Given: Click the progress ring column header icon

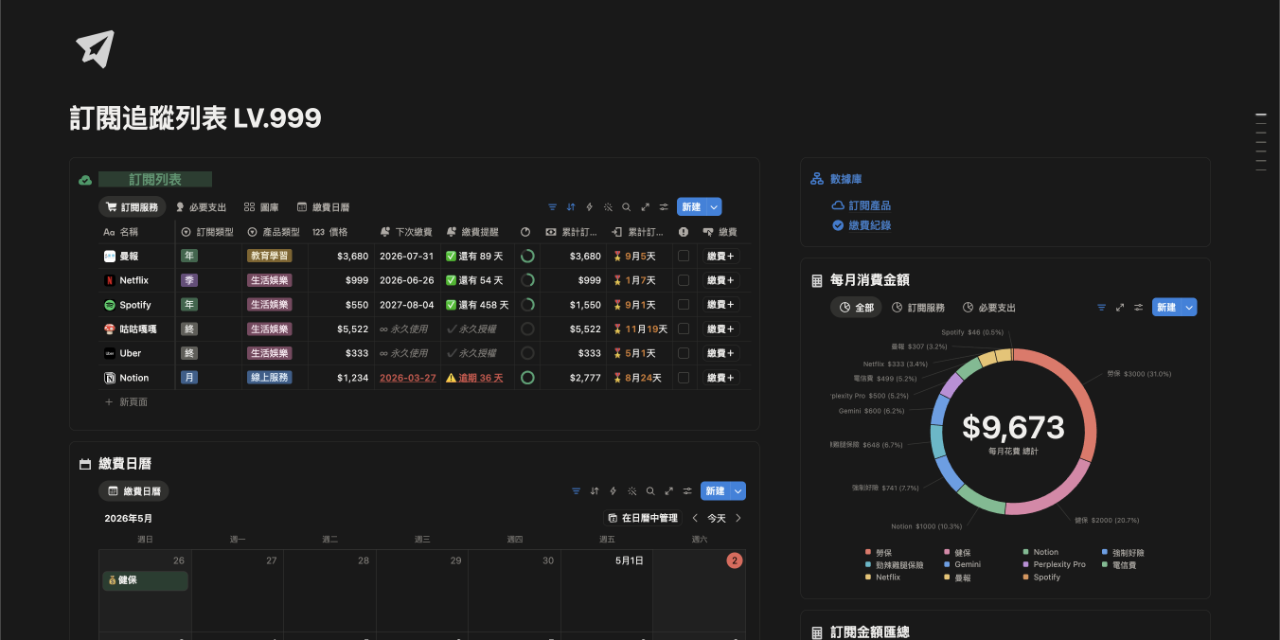Looking at the screenshot, I should [x=526, y=232].
